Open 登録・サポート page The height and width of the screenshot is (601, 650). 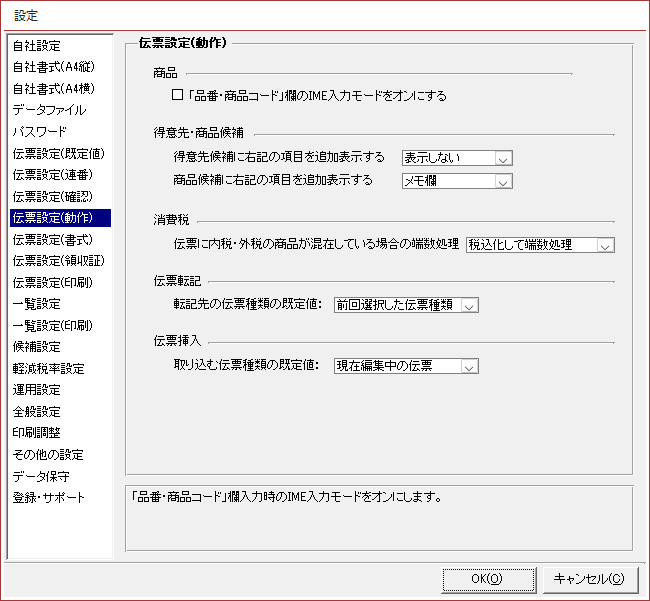point(49,498)
